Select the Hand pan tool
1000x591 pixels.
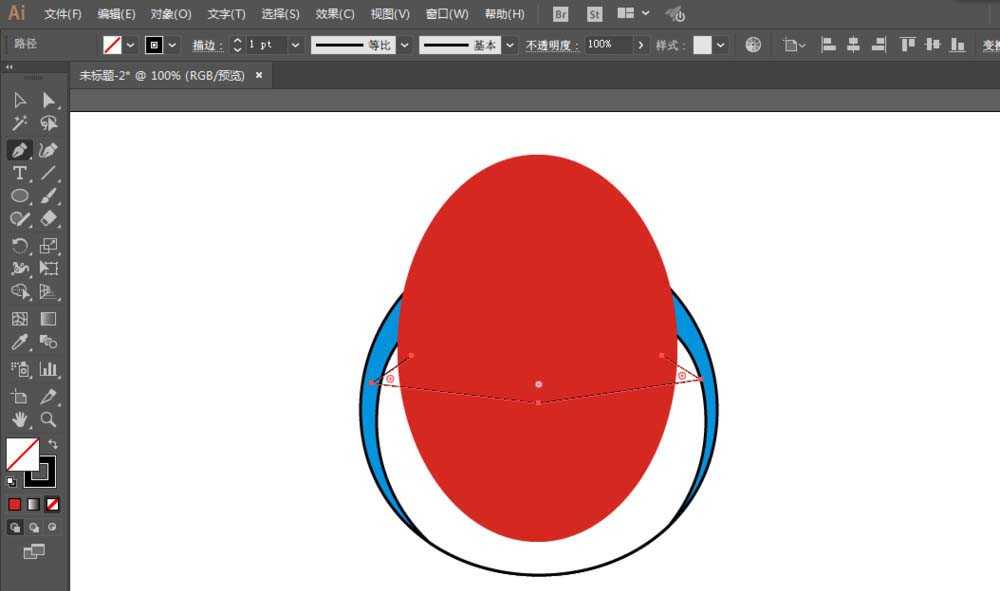tap(19, 419)
